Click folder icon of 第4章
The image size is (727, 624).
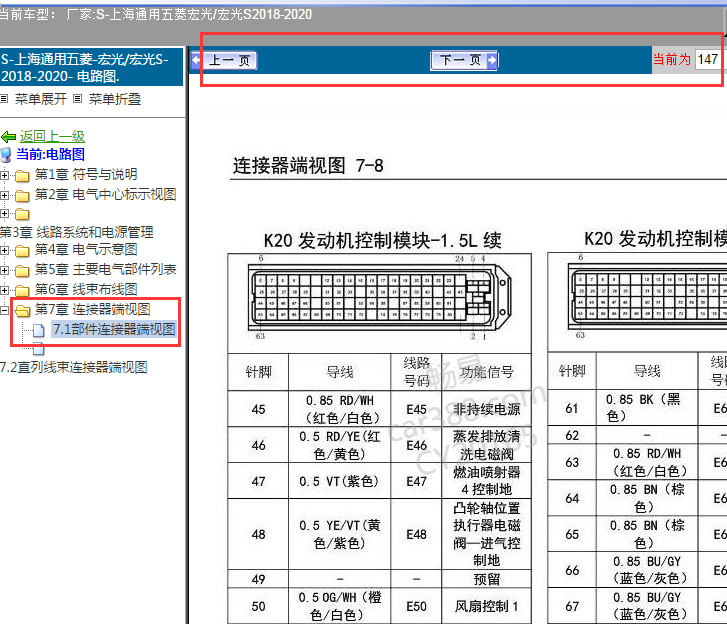[22, 251]
